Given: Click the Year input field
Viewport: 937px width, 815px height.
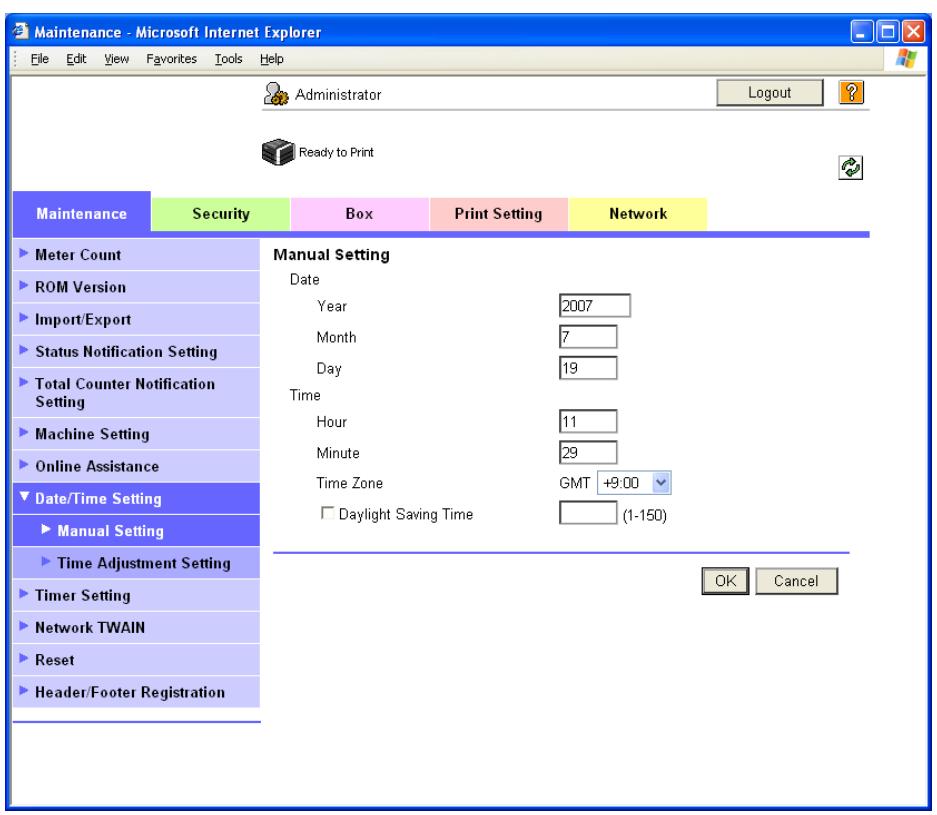Looking at the screenshot, I should [595, 305].
